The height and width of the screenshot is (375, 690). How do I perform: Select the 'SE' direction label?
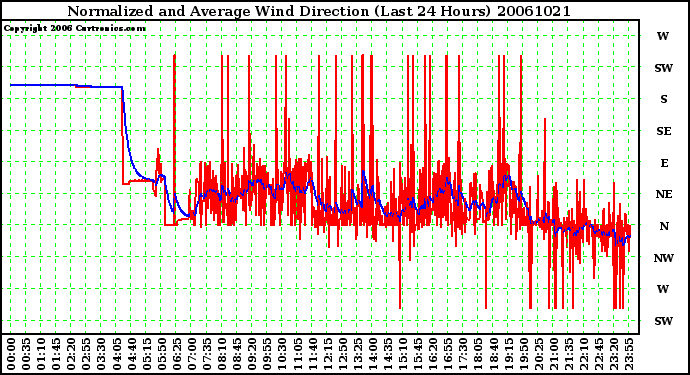(664, 131)
